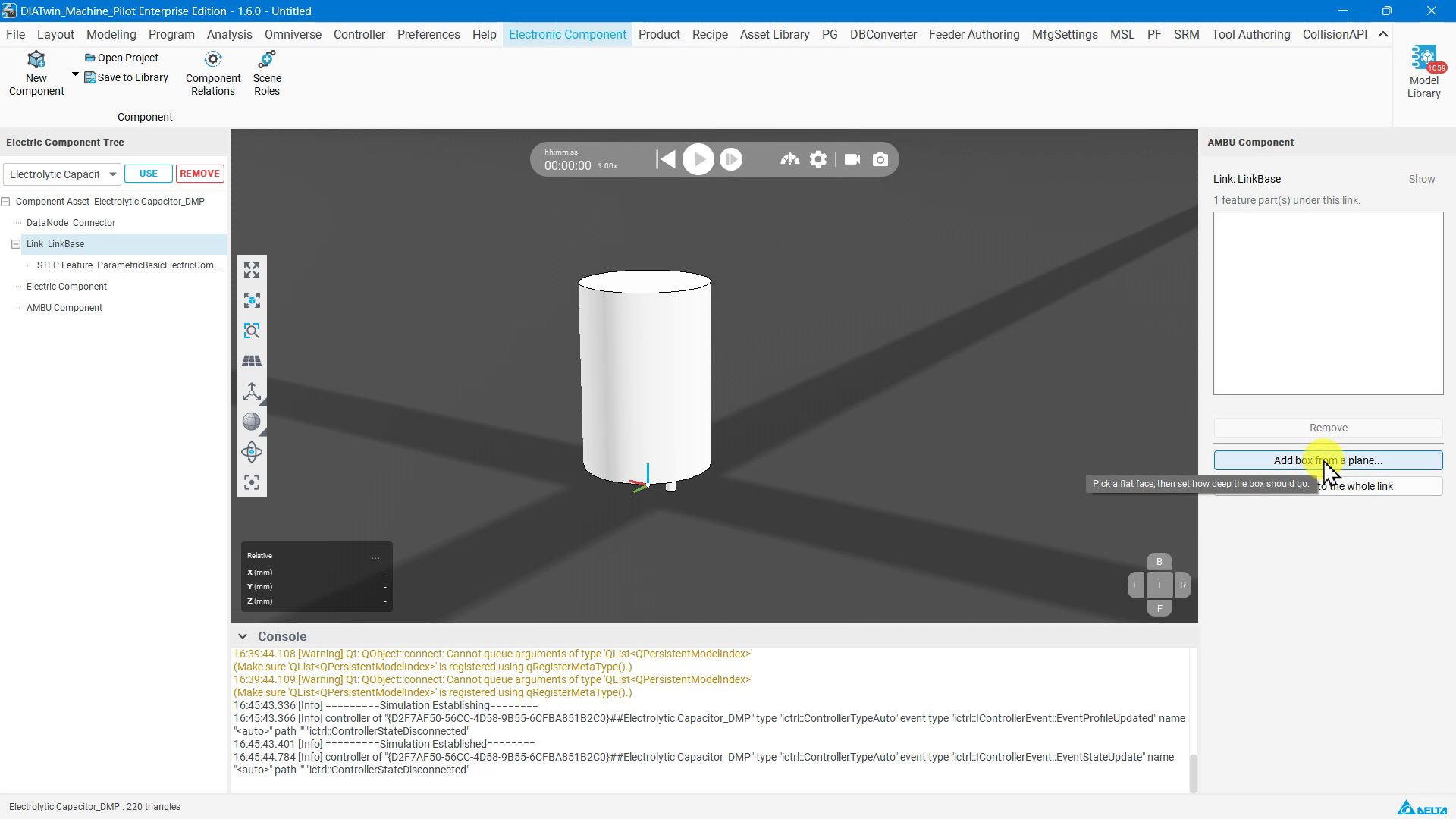
Task: Open the Model Library
Action: [x=1424, y=72]
